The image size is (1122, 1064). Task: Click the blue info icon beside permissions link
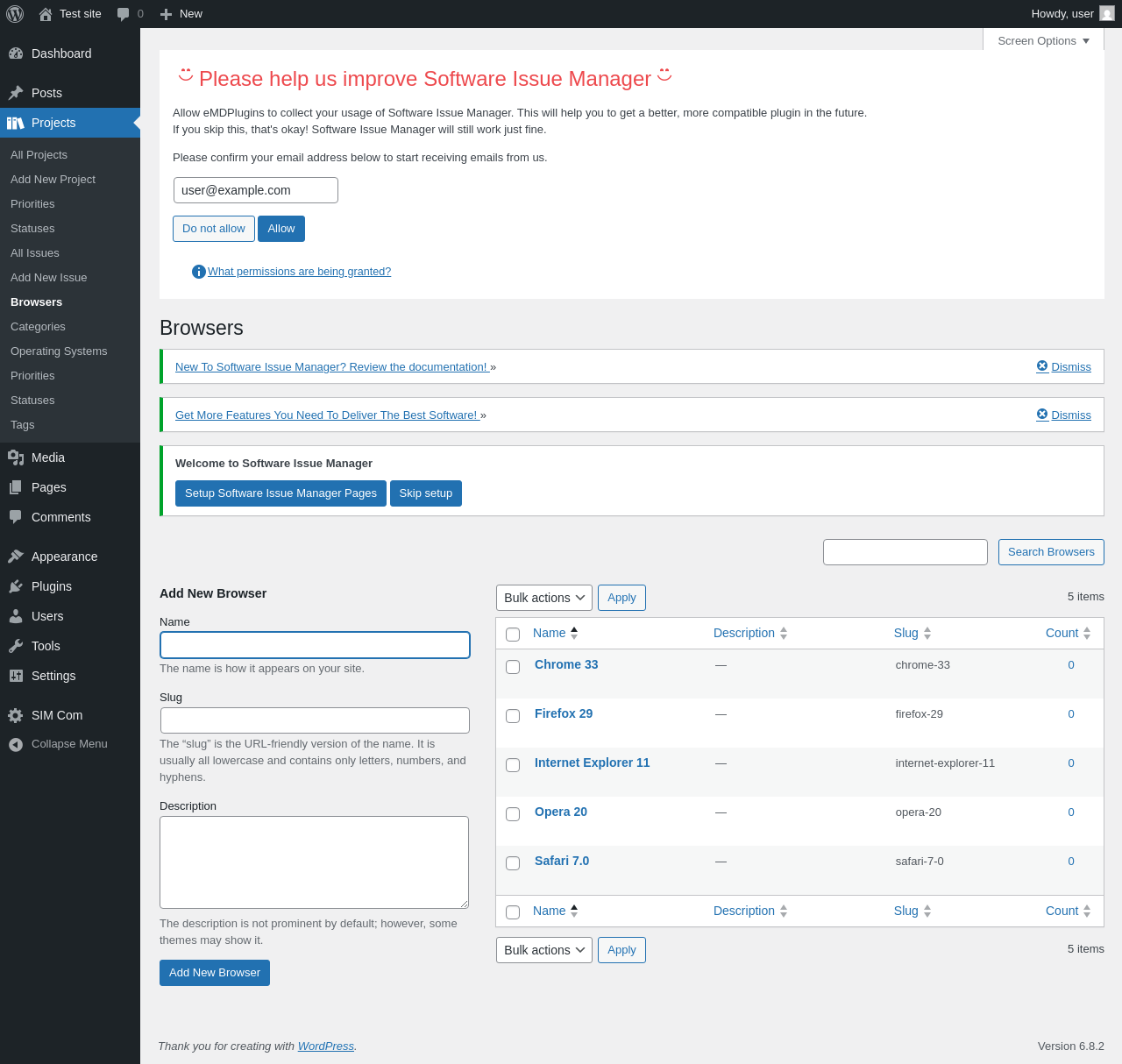[199, 272]
